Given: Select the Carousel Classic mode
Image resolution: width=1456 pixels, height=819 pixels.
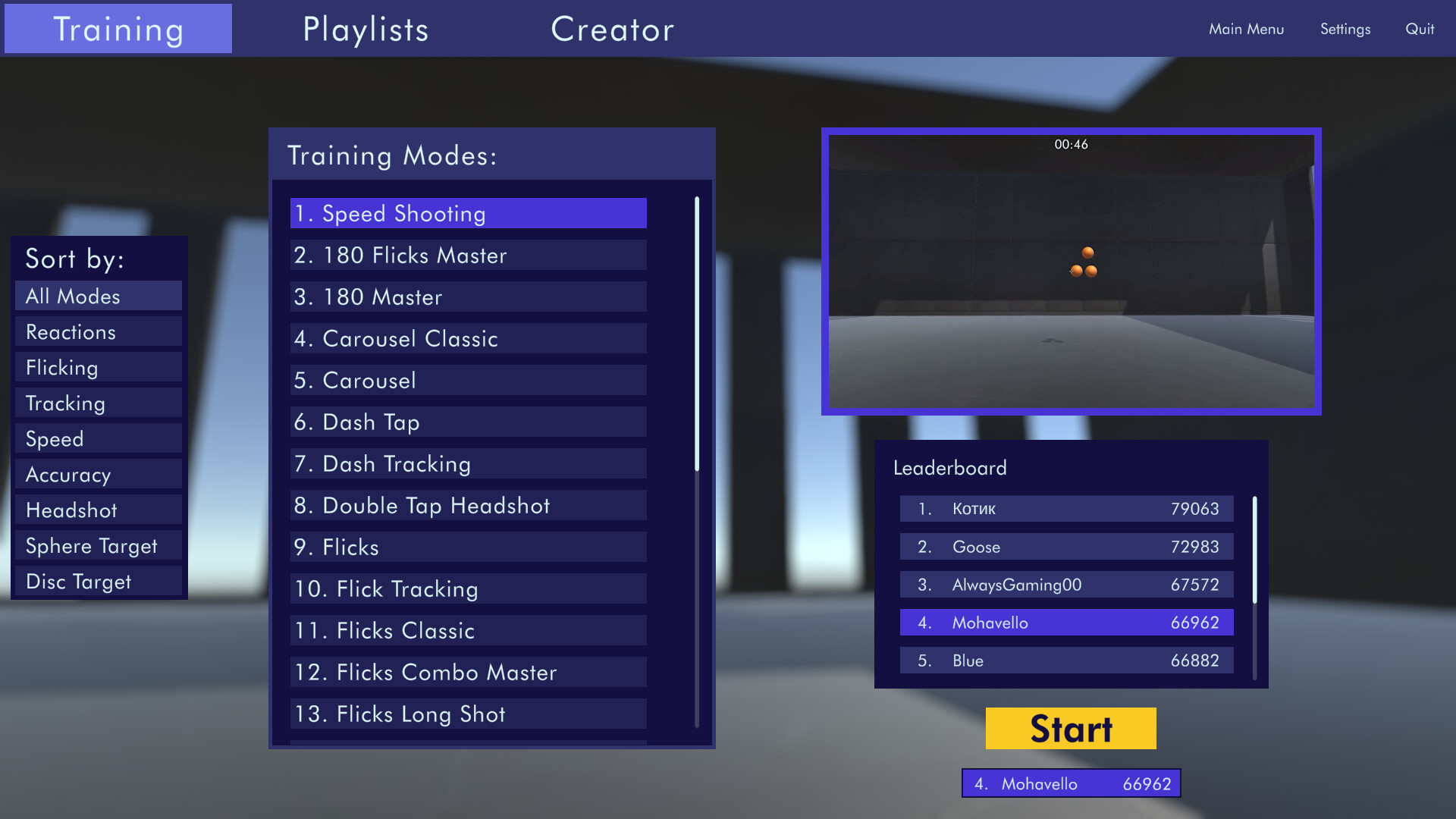Looking at the screenshot, I should coord(467,338).
